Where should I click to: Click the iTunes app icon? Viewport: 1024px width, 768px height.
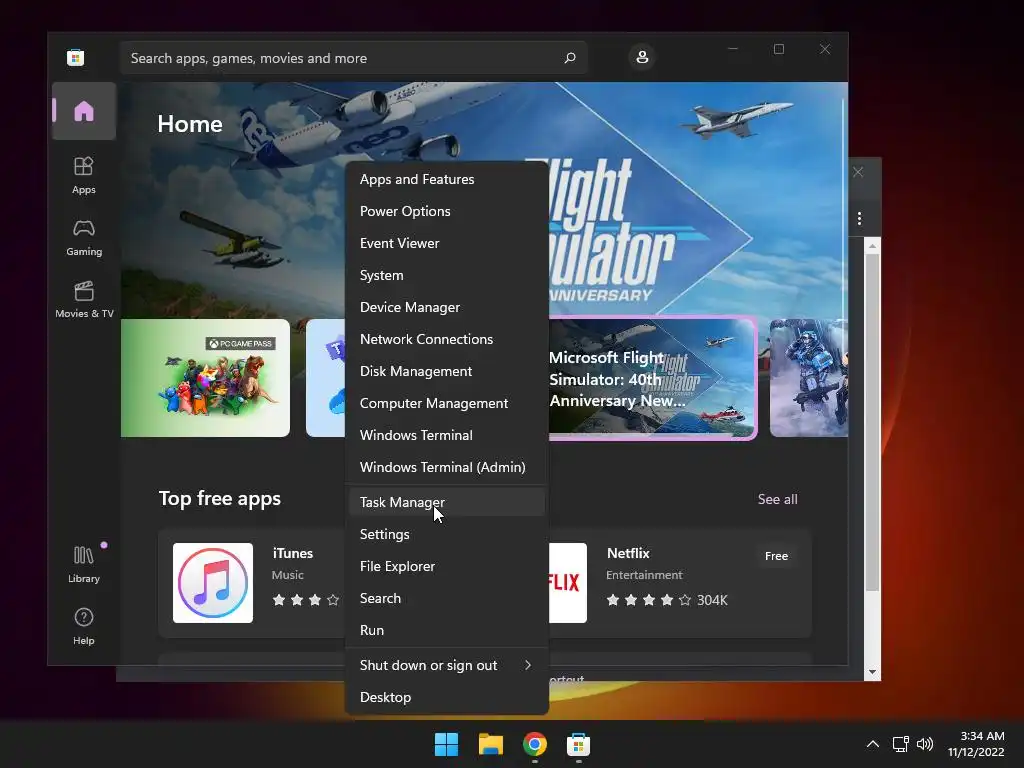click(213, 583)
